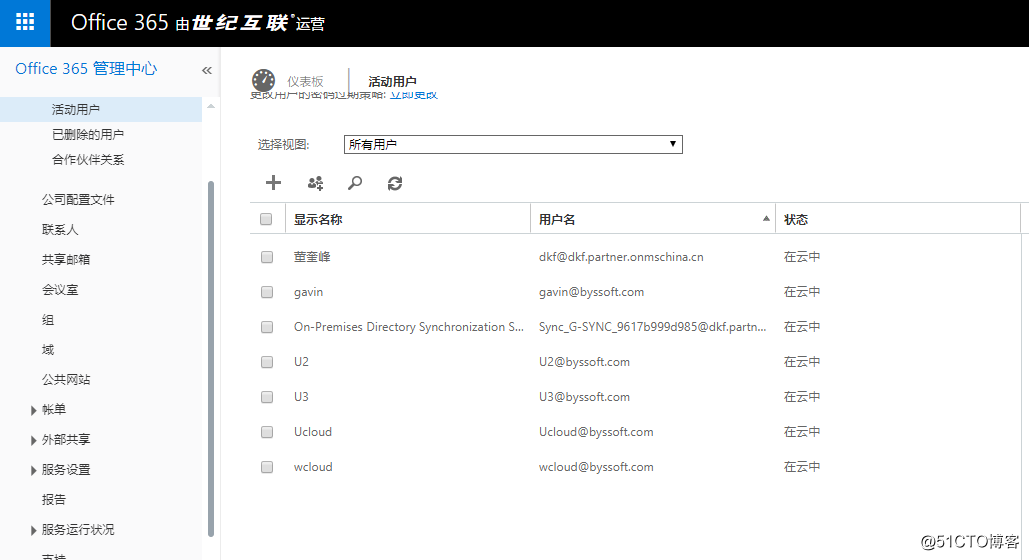Click username gavin@byssoft.com
1029x560 pixels.
(591, 292)
